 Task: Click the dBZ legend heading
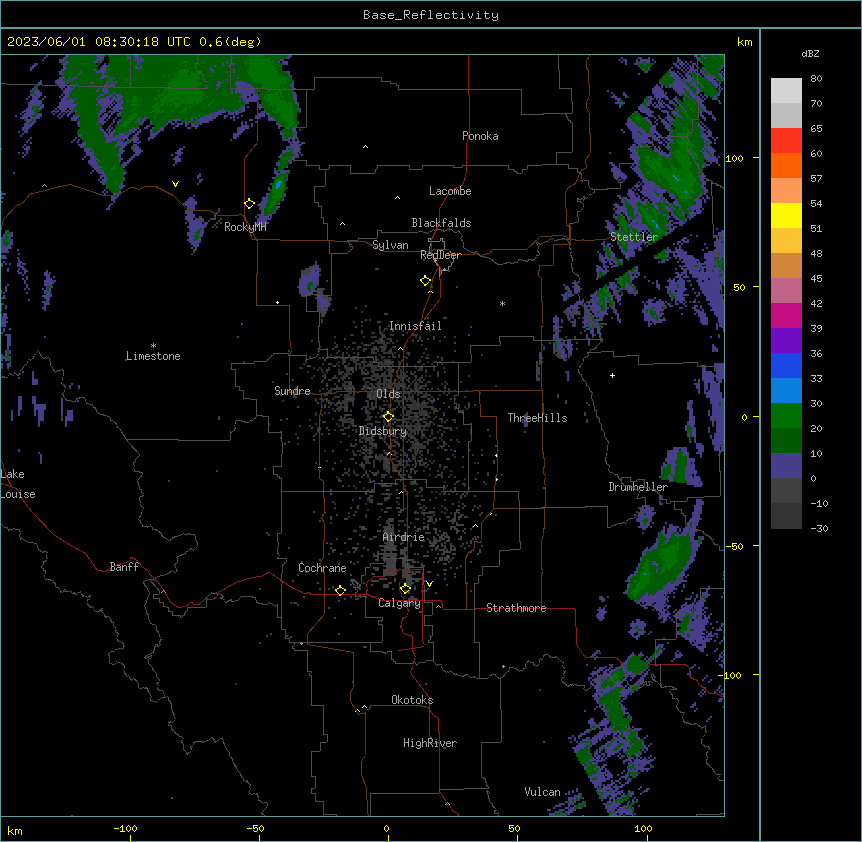tap(810, 53)
